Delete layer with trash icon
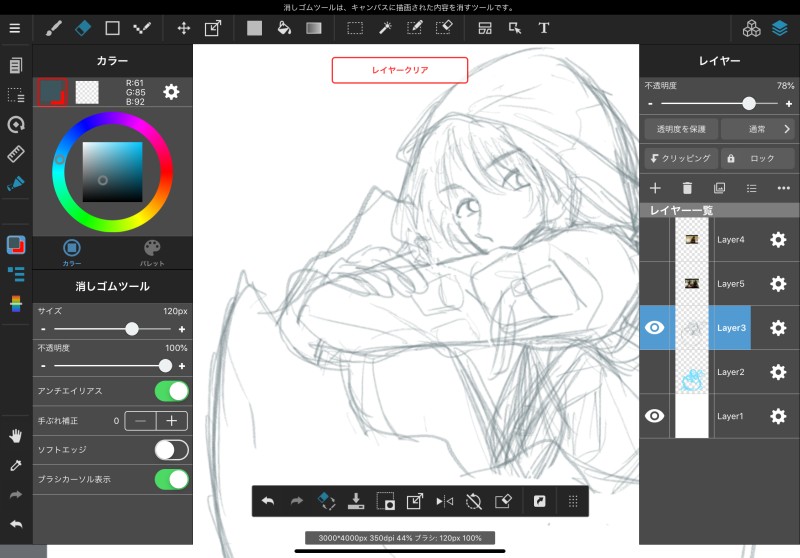This screenshot has height=558, width=800. [x=687, y=188]
